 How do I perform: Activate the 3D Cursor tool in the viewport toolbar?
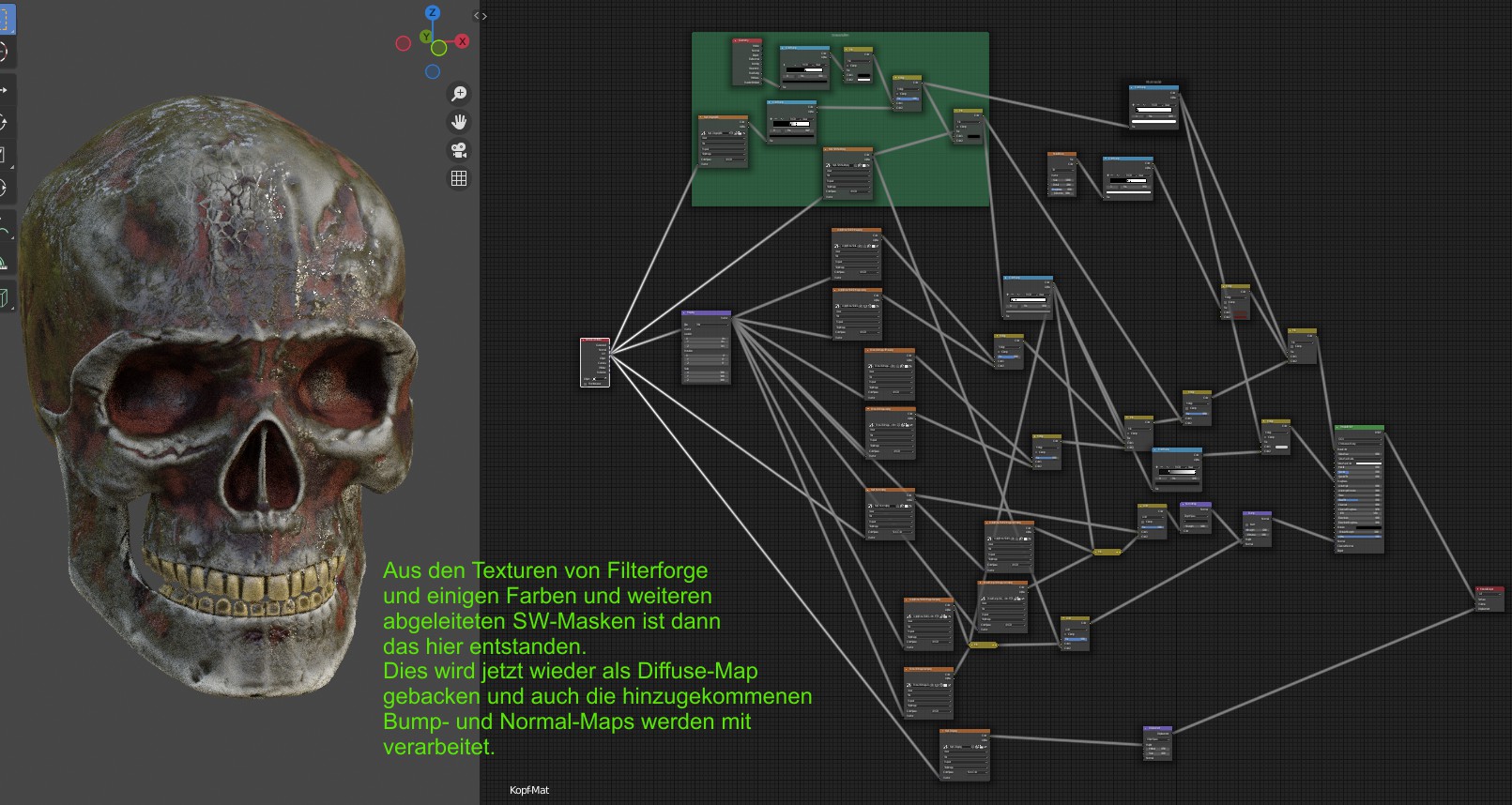click(x=6, y=52)
